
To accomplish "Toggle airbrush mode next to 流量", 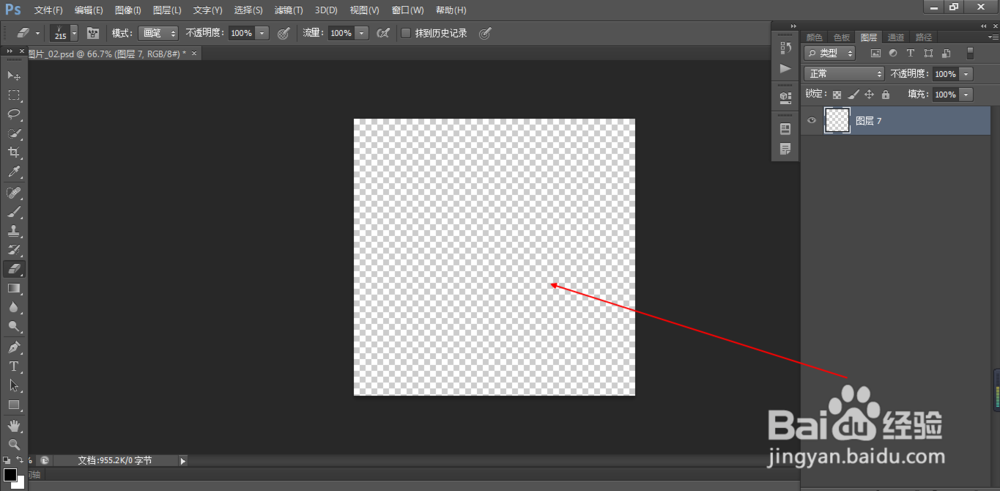I will pyautogui.click(x=383, y=33).
